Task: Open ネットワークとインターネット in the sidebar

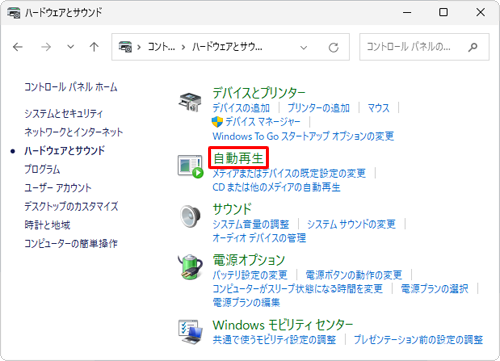Action: tap(74, 132)
